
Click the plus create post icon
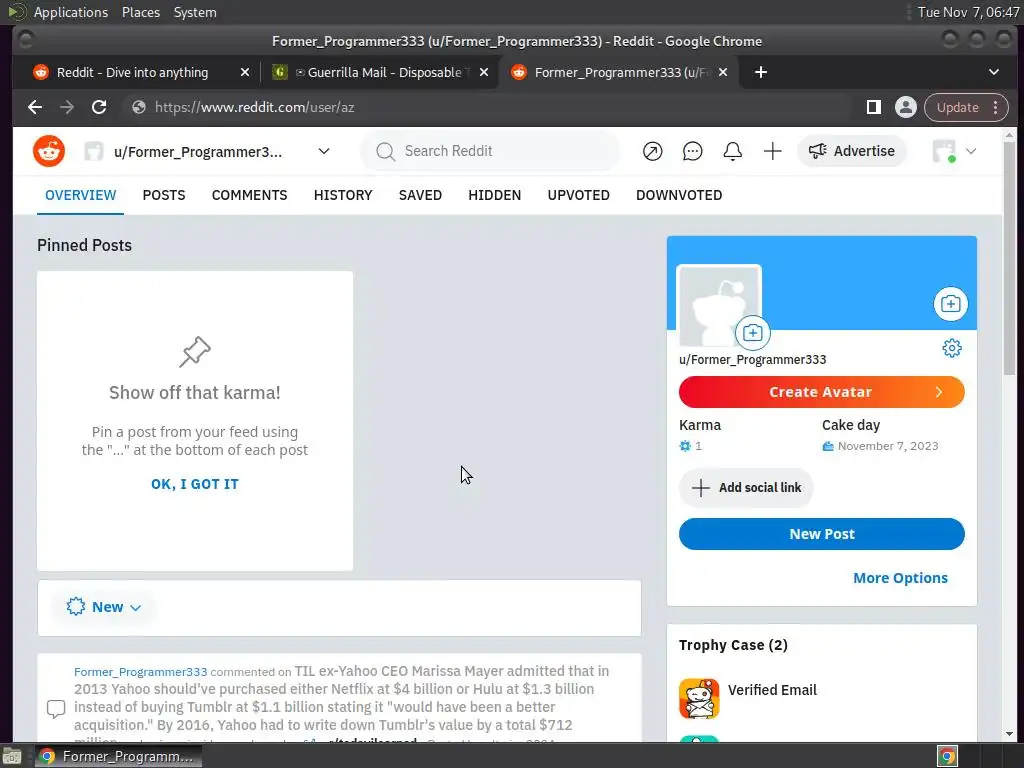coord(773,152)
